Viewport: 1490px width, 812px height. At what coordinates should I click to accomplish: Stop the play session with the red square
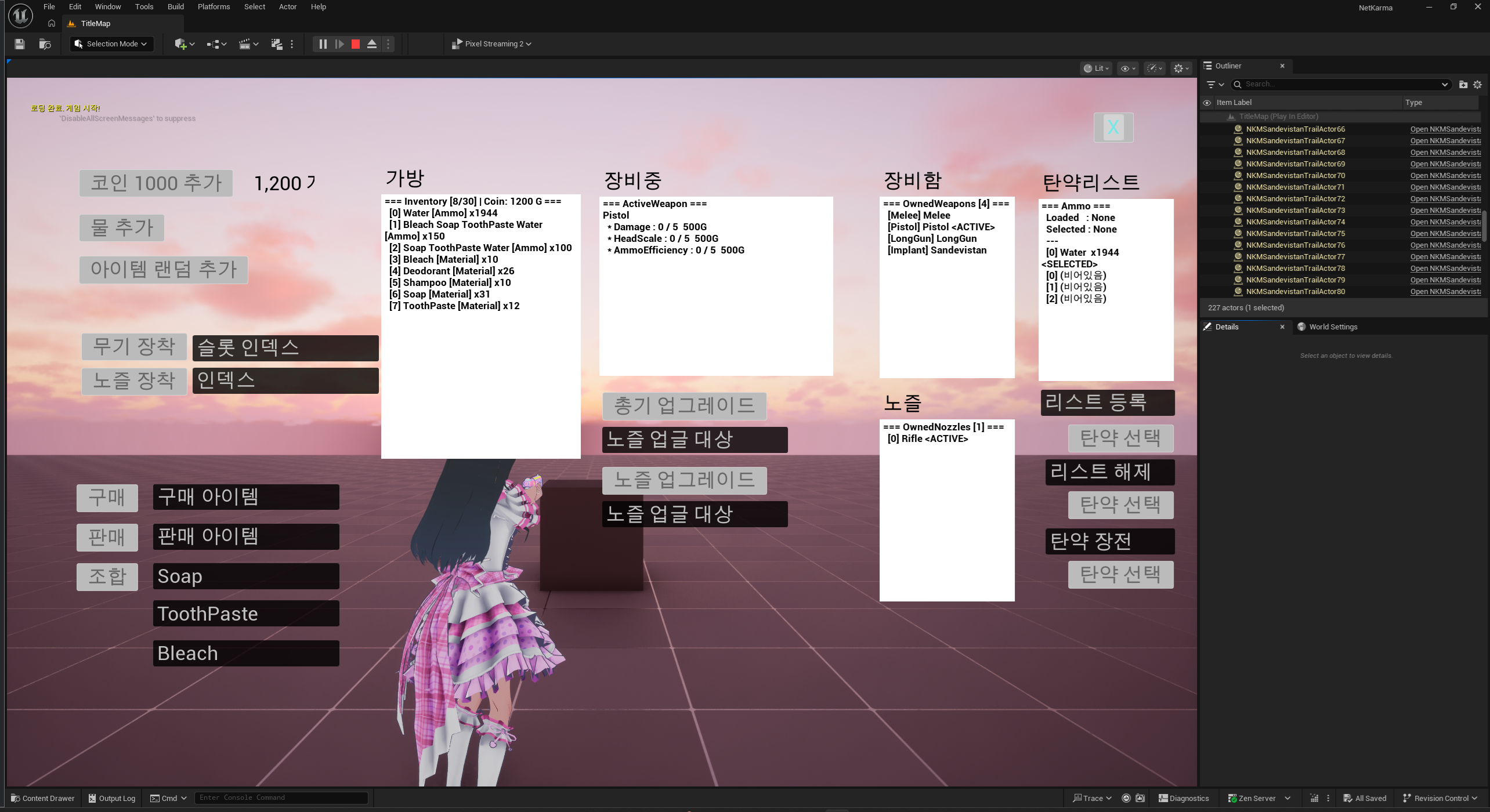(x=356, y=44)
